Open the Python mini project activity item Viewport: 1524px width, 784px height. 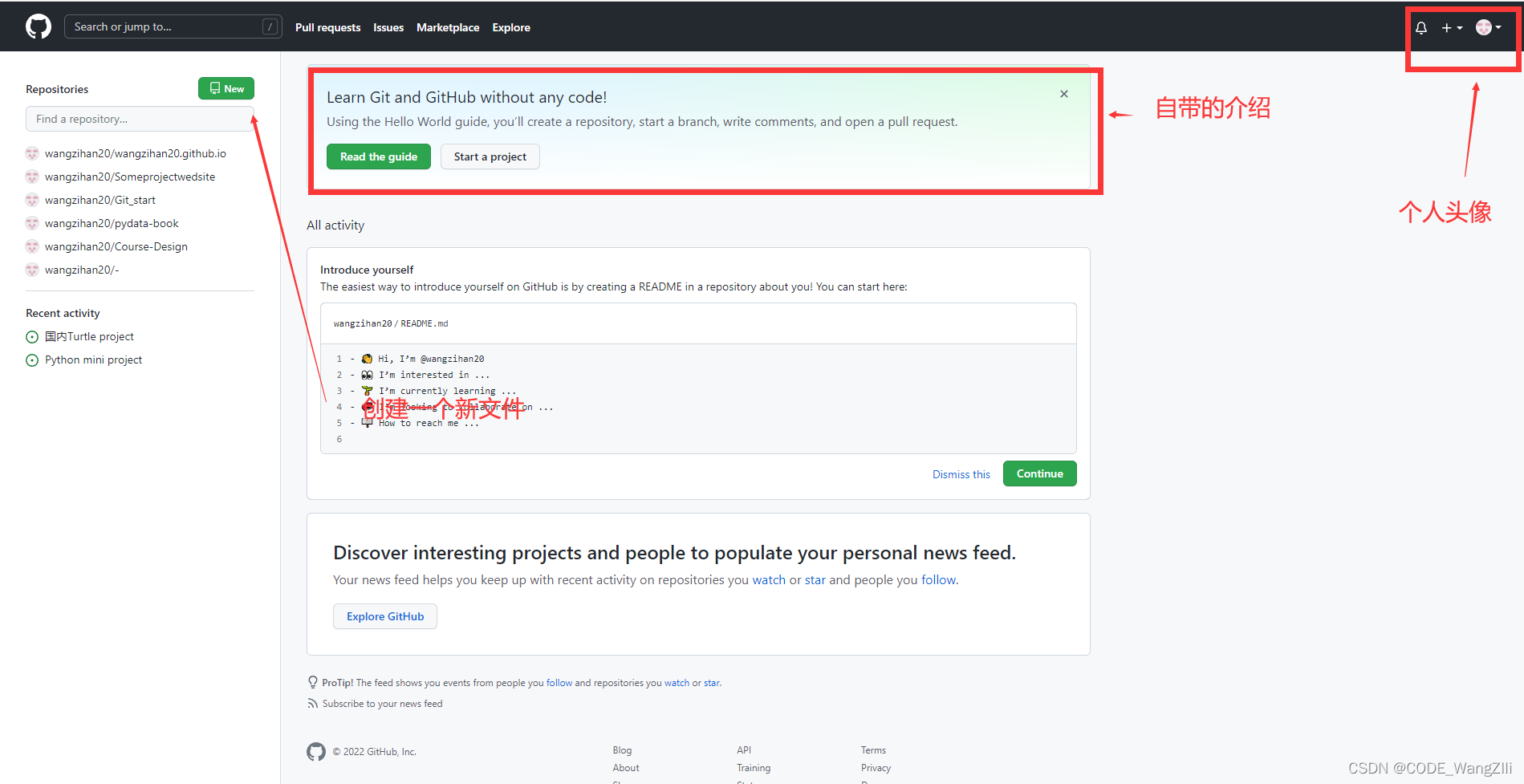(93, 360)
